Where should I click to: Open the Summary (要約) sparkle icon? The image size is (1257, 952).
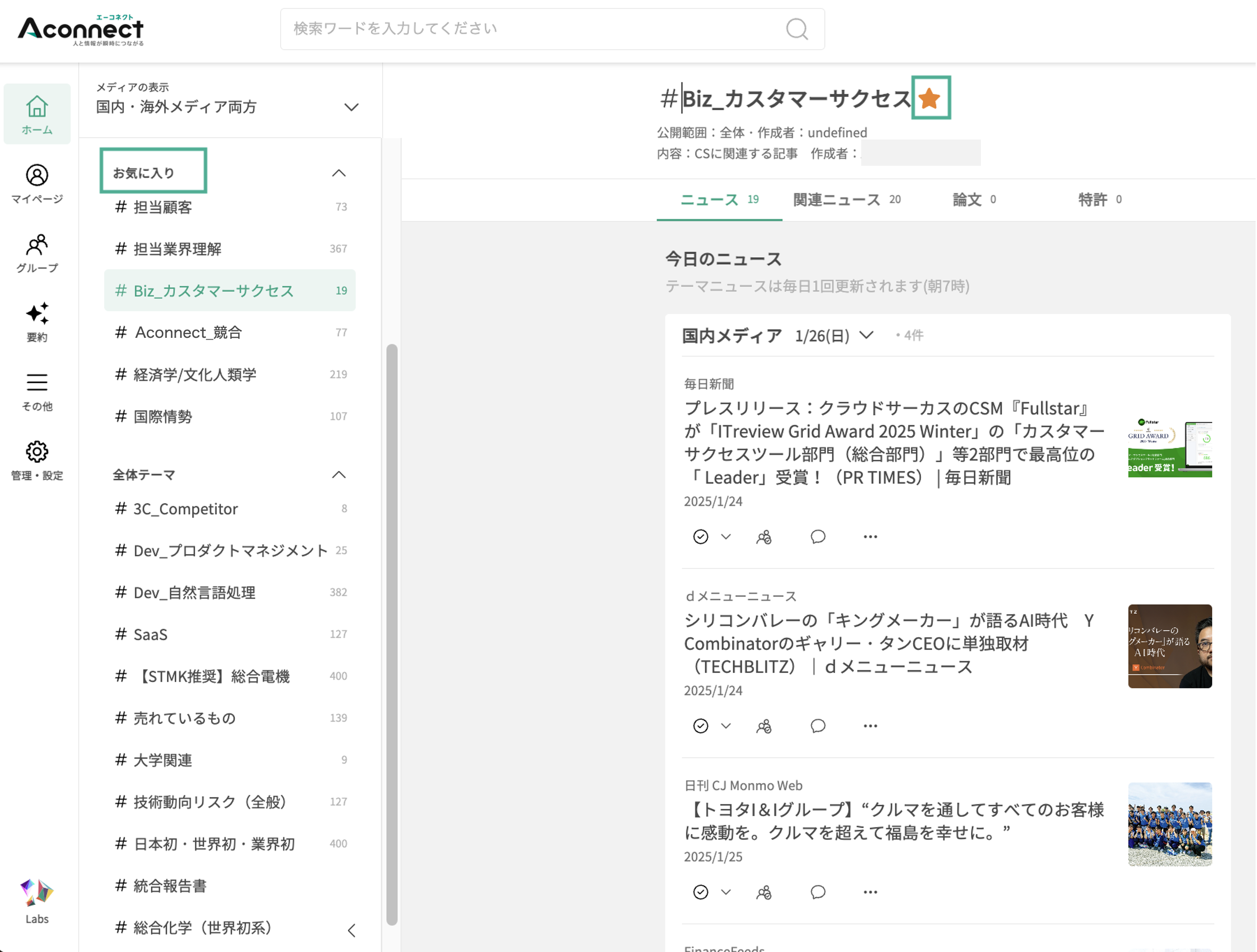37,322
